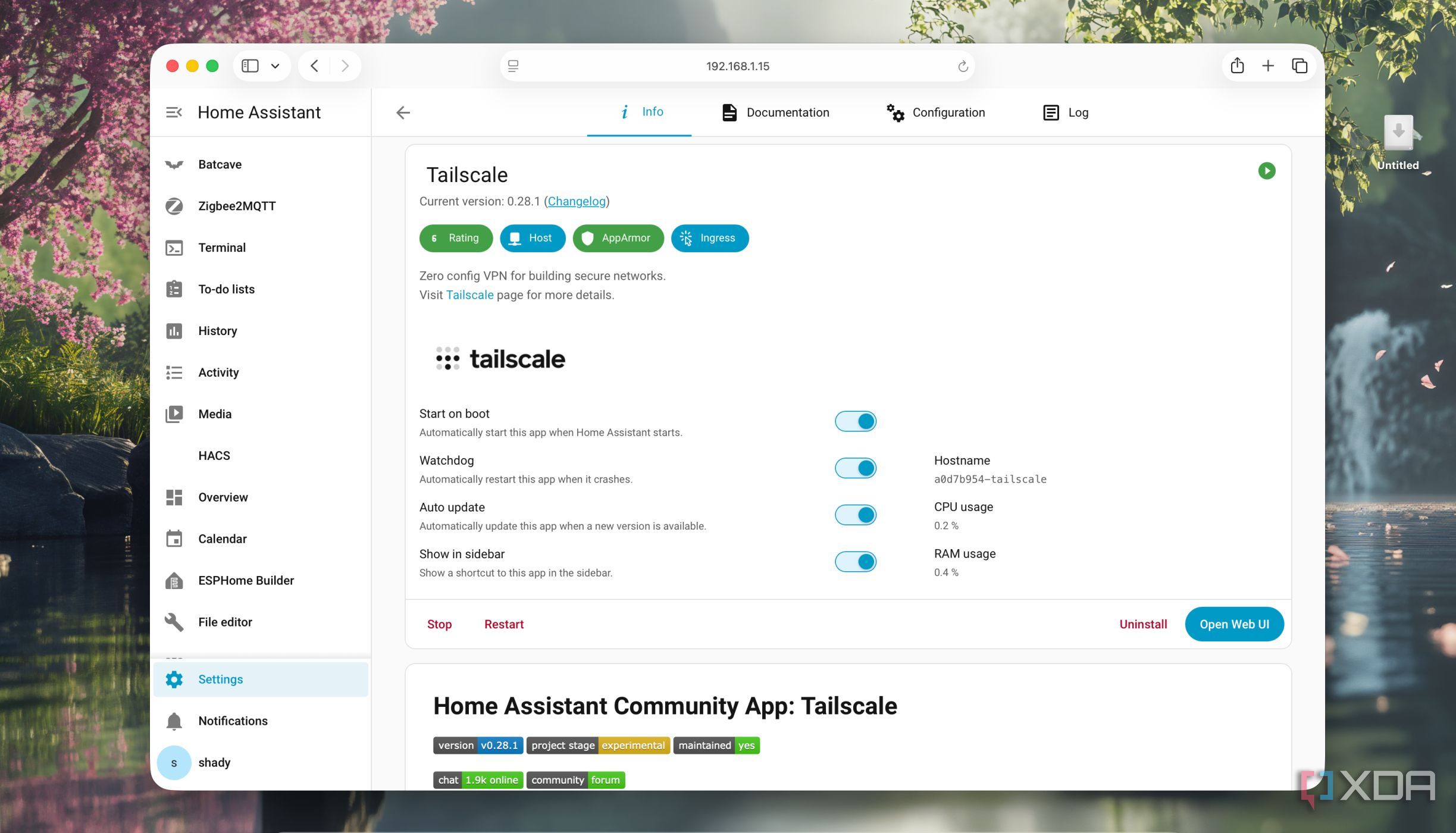Collapse the Home Assistant sidebar menu icon
Viewport: 1456px width, 833px height.
click(174, 112)
